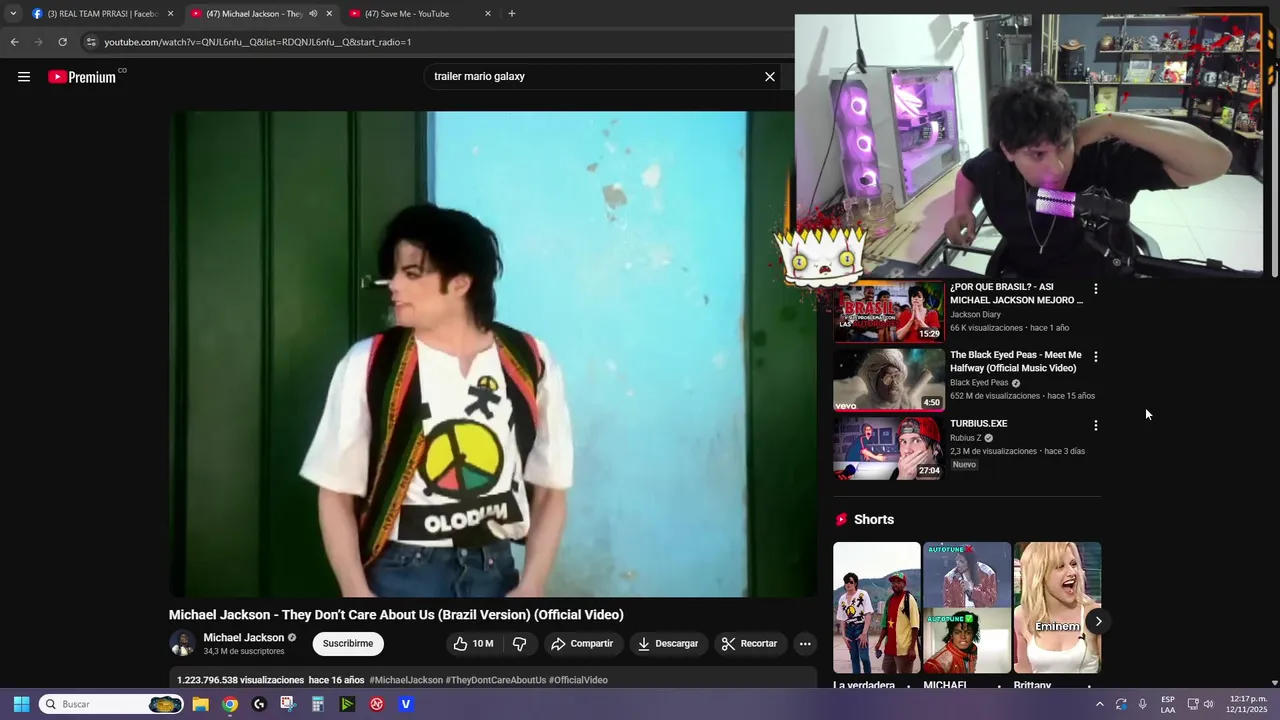Image resolution: width=1280 pixels, height=720 pixels.
Task: Click the sync icon in system tray
Action: pyautogui.click(x=1121, y=704)
